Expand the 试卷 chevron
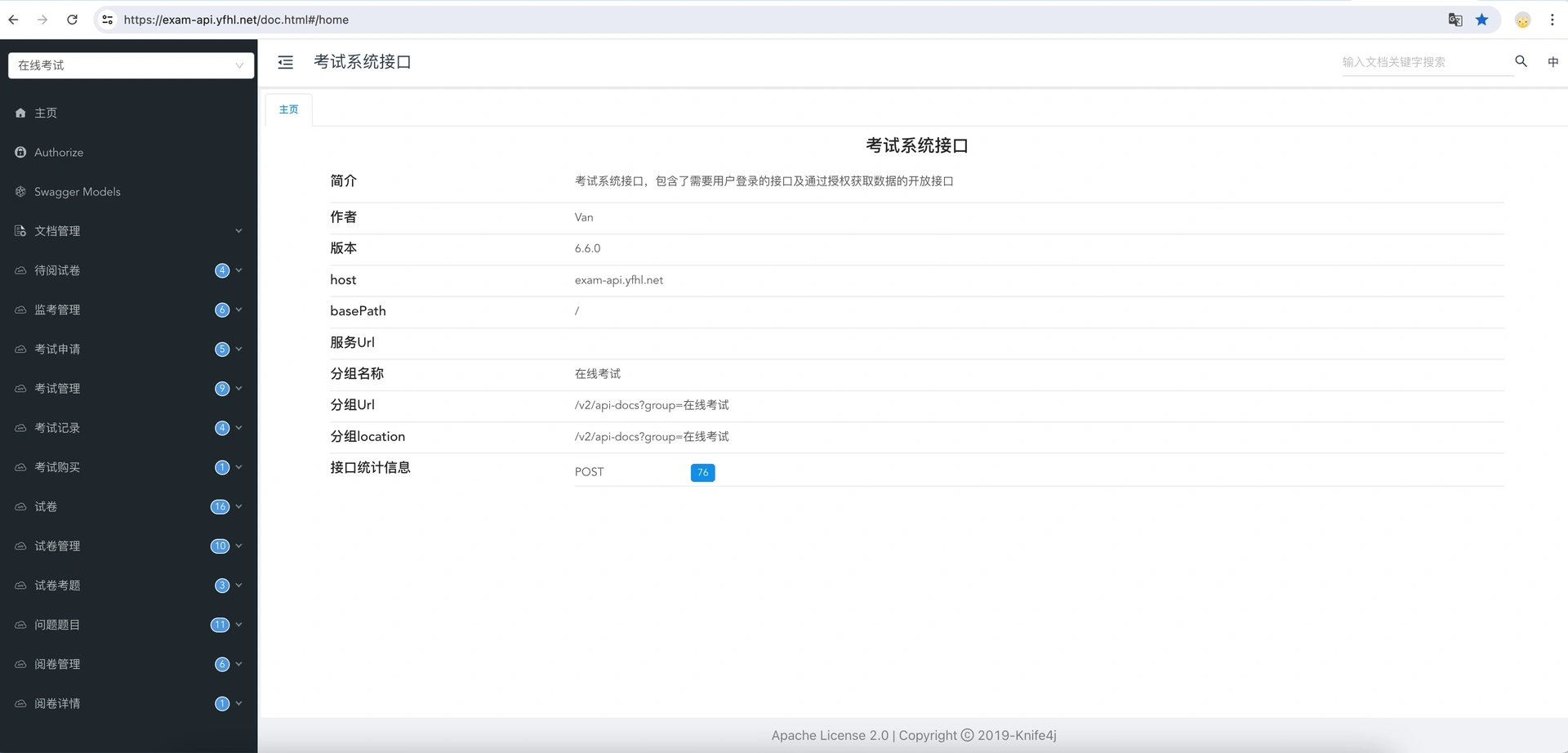Viewport: 1568px width, 753px height. coord(238,506)
